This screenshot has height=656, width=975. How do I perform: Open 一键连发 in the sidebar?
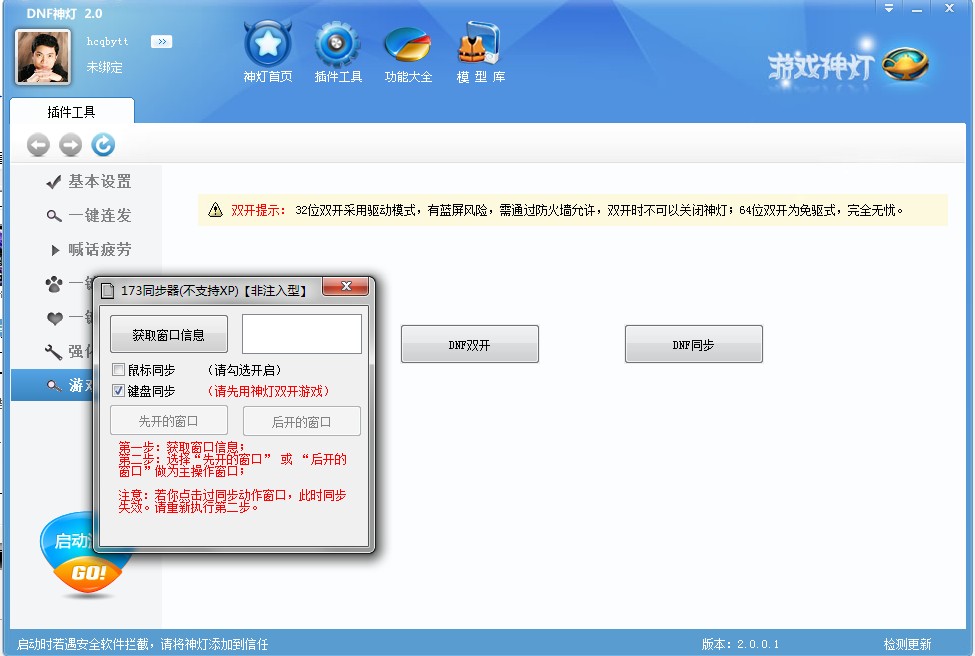pos(89,216)
